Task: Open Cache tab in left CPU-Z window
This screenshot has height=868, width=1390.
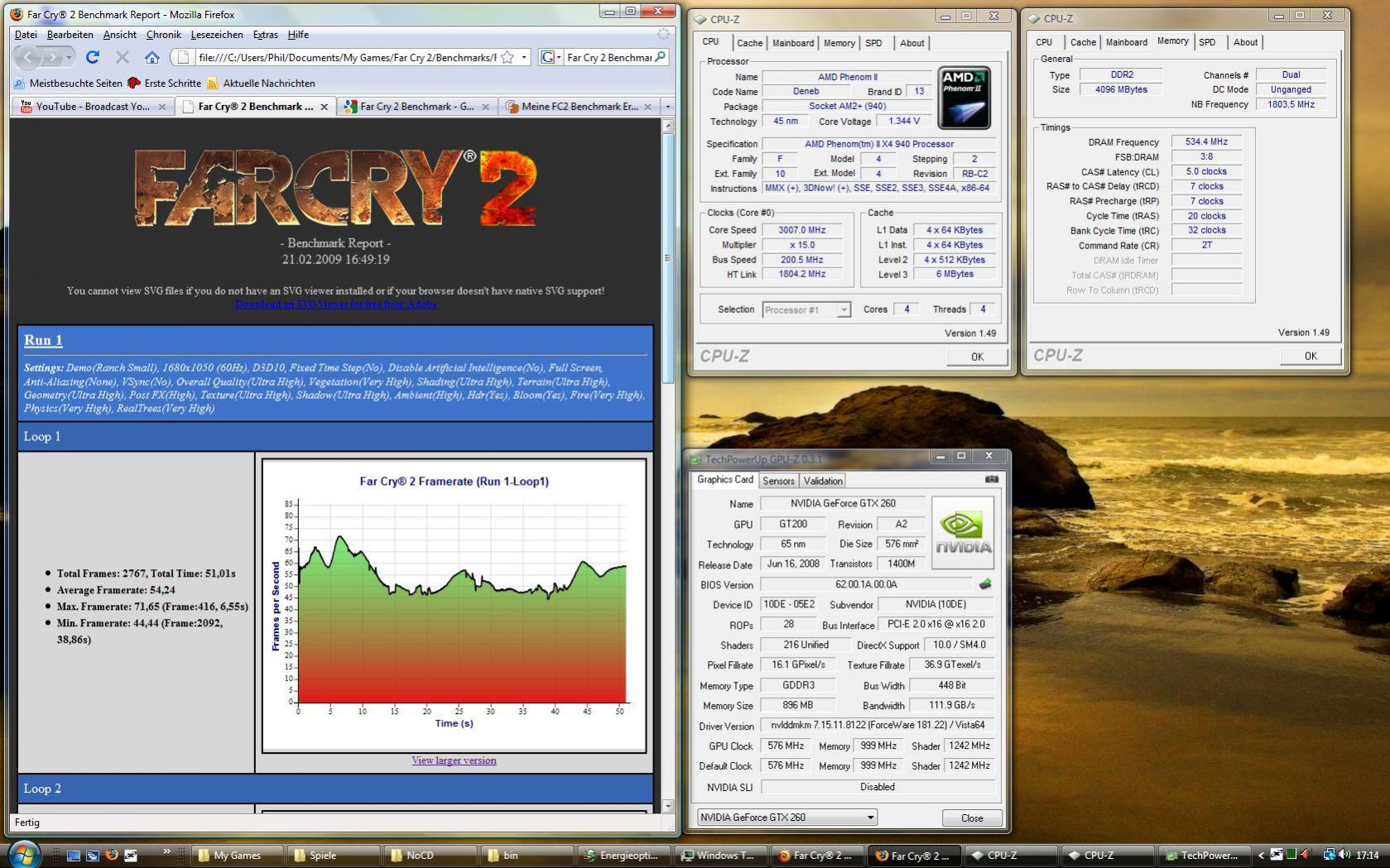Action: 750,43
